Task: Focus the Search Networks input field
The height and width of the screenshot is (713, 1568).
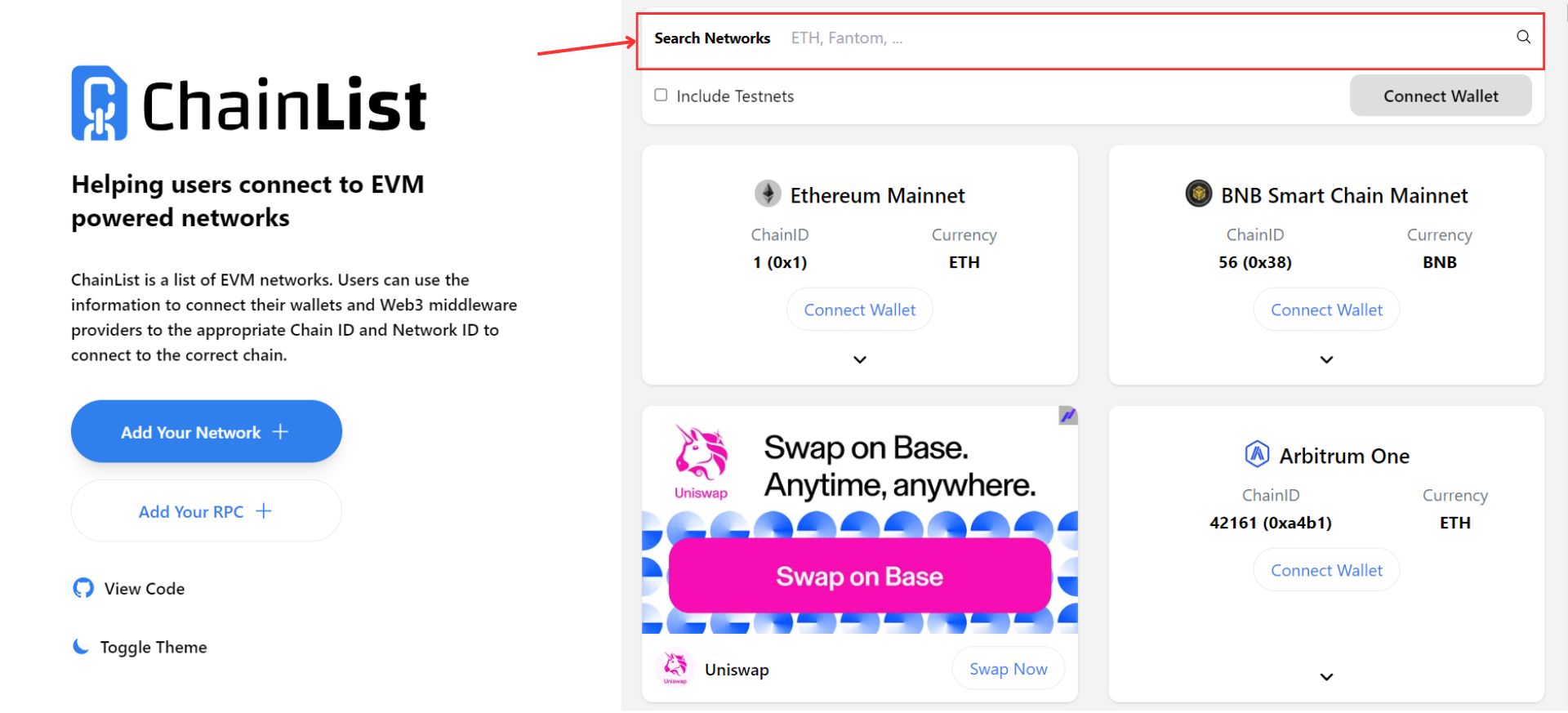Action: pyautogui.click(x=1143, y=38)
